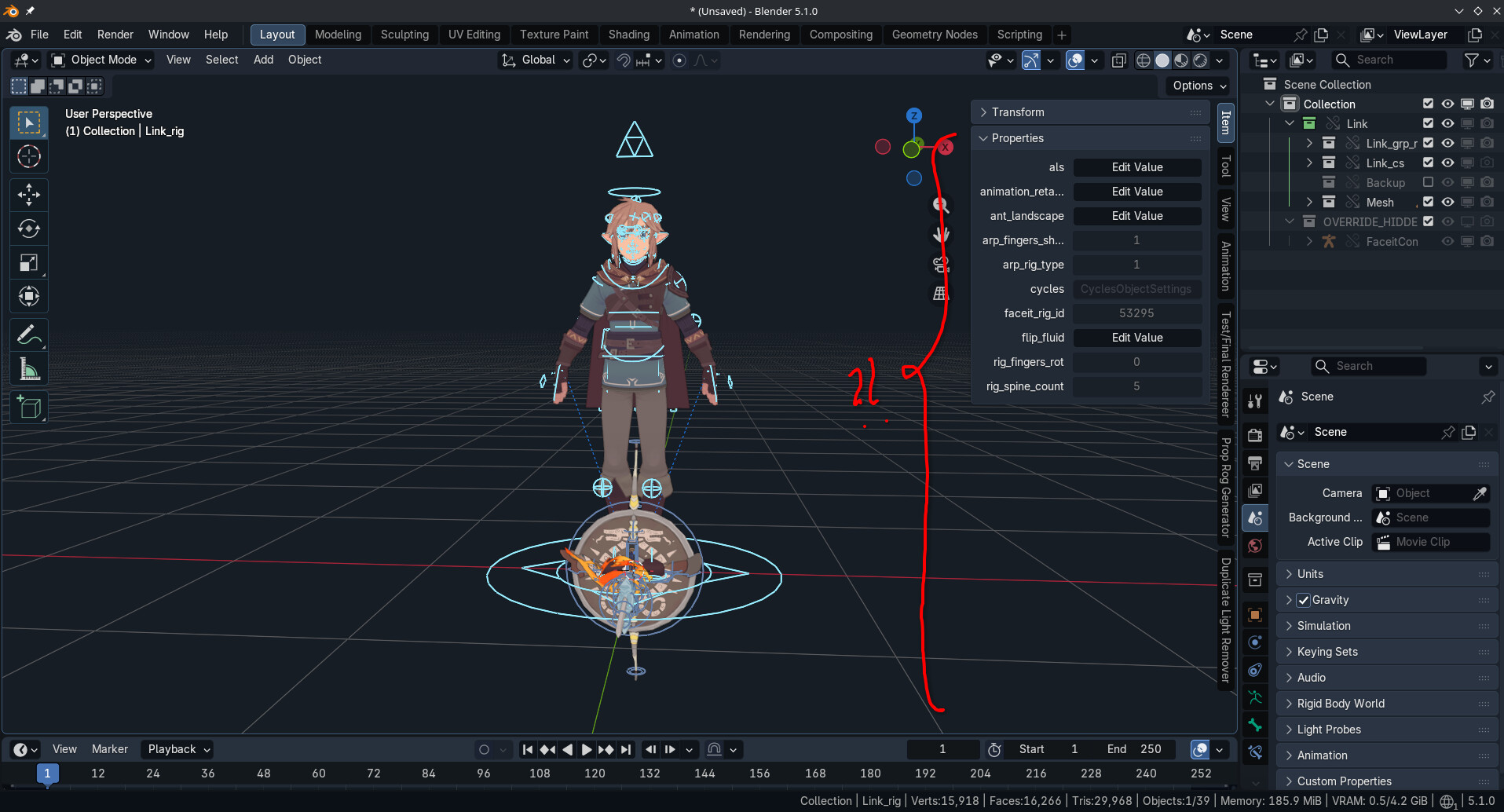Select the Scale tool
Viewport: 1504px width, 812px height.
coord(29,263)
